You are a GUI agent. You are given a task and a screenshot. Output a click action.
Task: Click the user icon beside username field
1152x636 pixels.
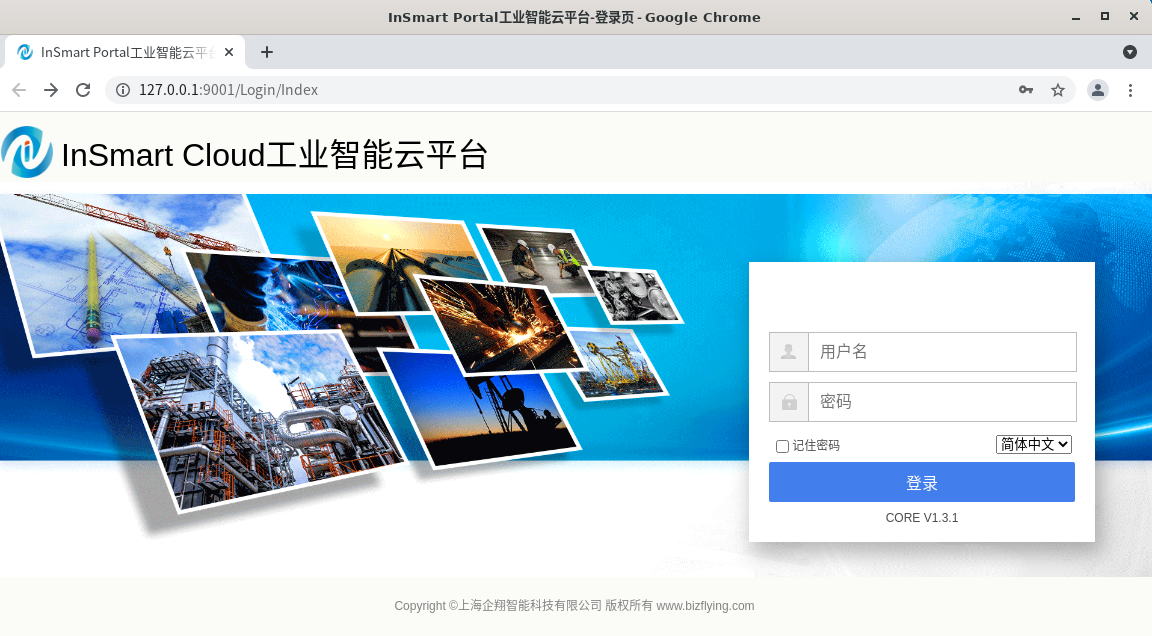coord(788,352)
